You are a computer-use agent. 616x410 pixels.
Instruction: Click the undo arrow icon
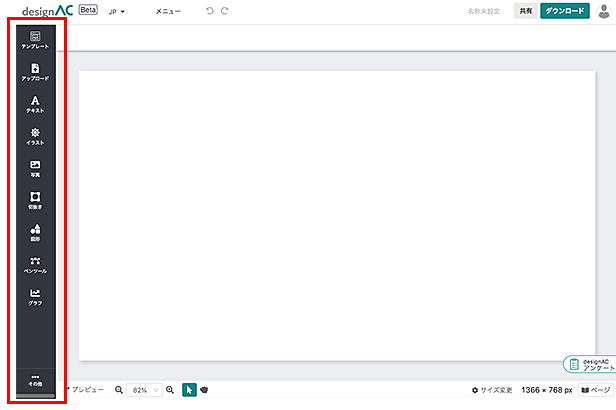210,11
